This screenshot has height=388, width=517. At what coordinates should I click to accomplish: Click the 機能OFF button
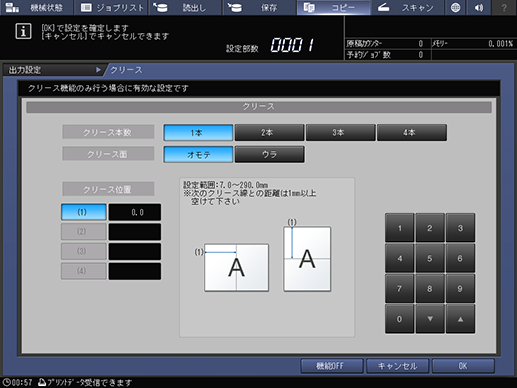point(332,366)
